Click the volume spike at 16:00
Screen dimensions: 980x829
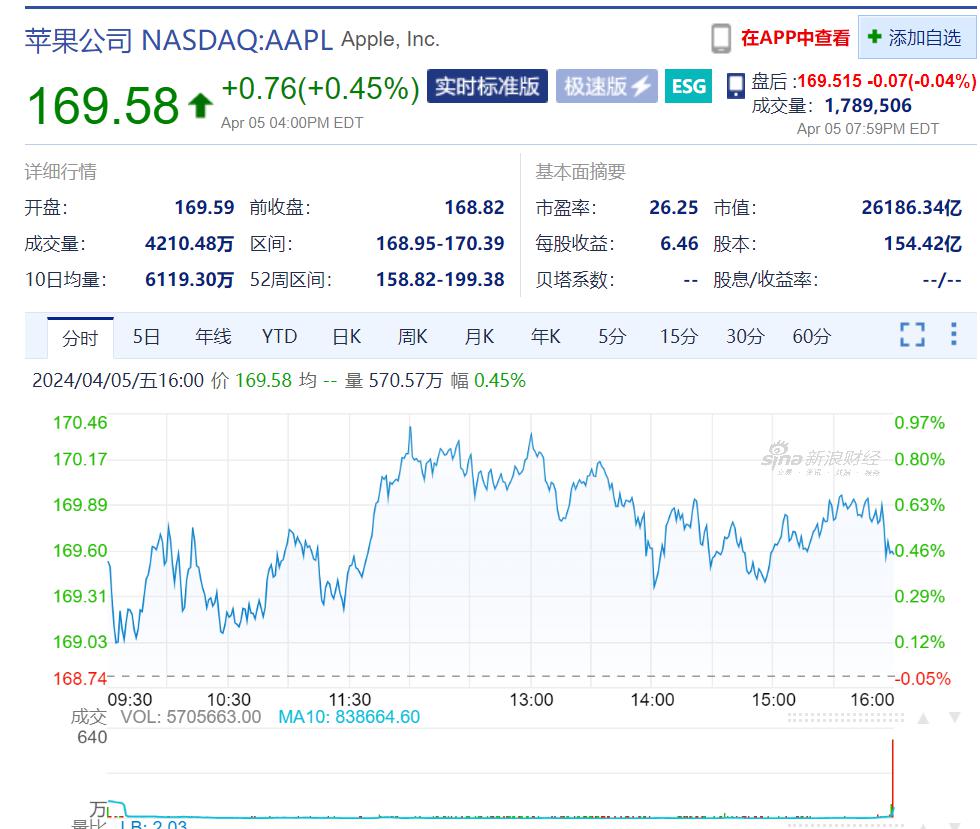[x=891, y=770]
